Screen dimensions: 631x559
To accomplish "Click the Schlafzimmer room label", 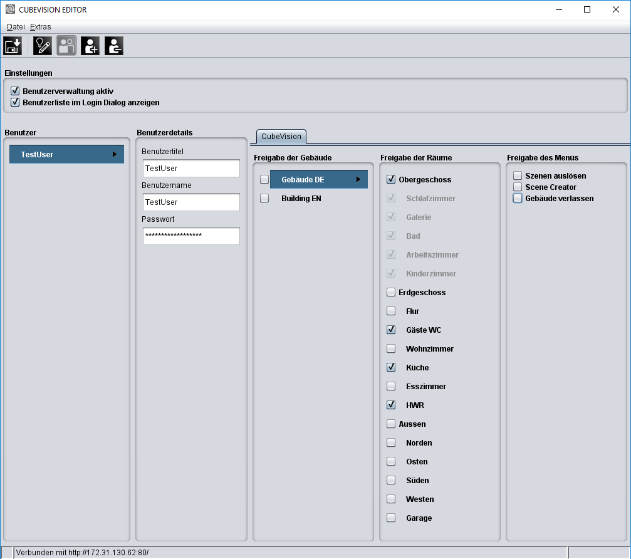I will point(431,198).
